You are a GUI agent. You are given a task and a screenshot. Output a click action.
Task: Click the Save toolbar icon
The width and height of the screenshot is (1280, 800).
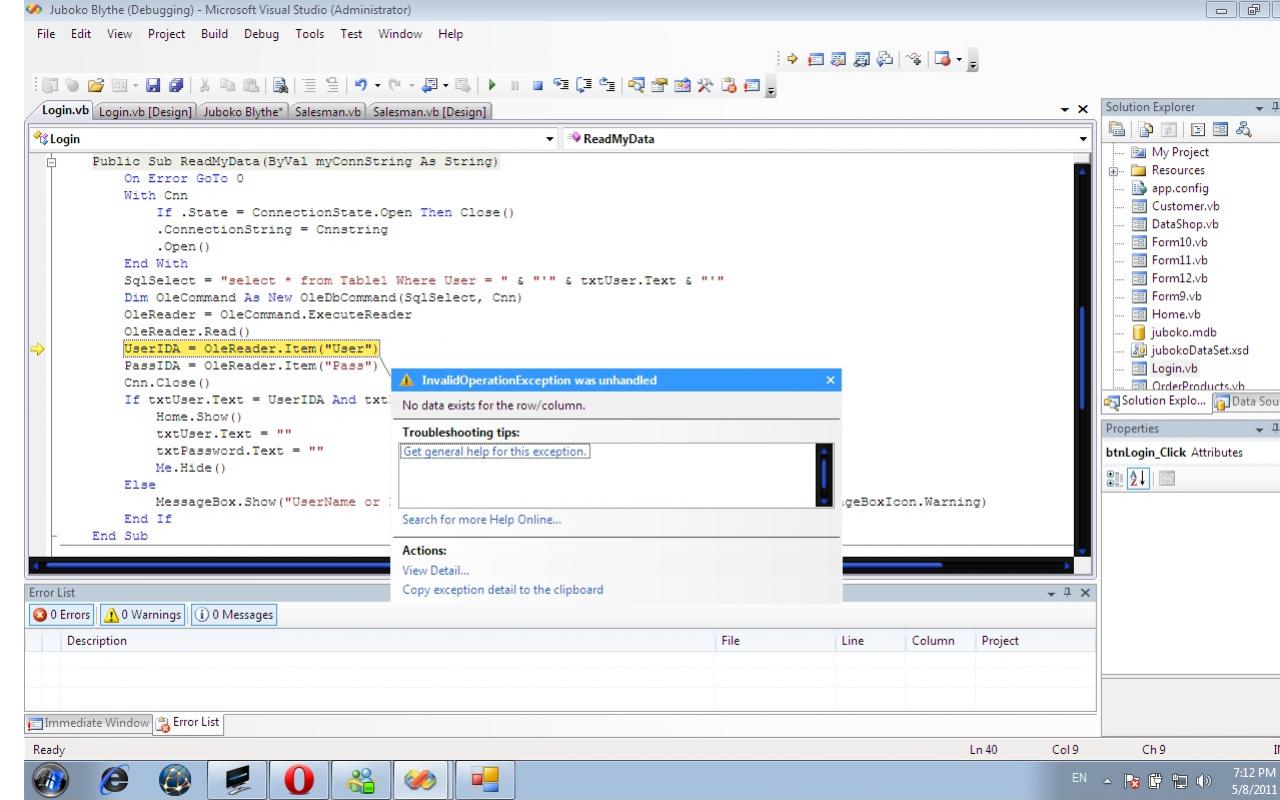coord(153,86)
